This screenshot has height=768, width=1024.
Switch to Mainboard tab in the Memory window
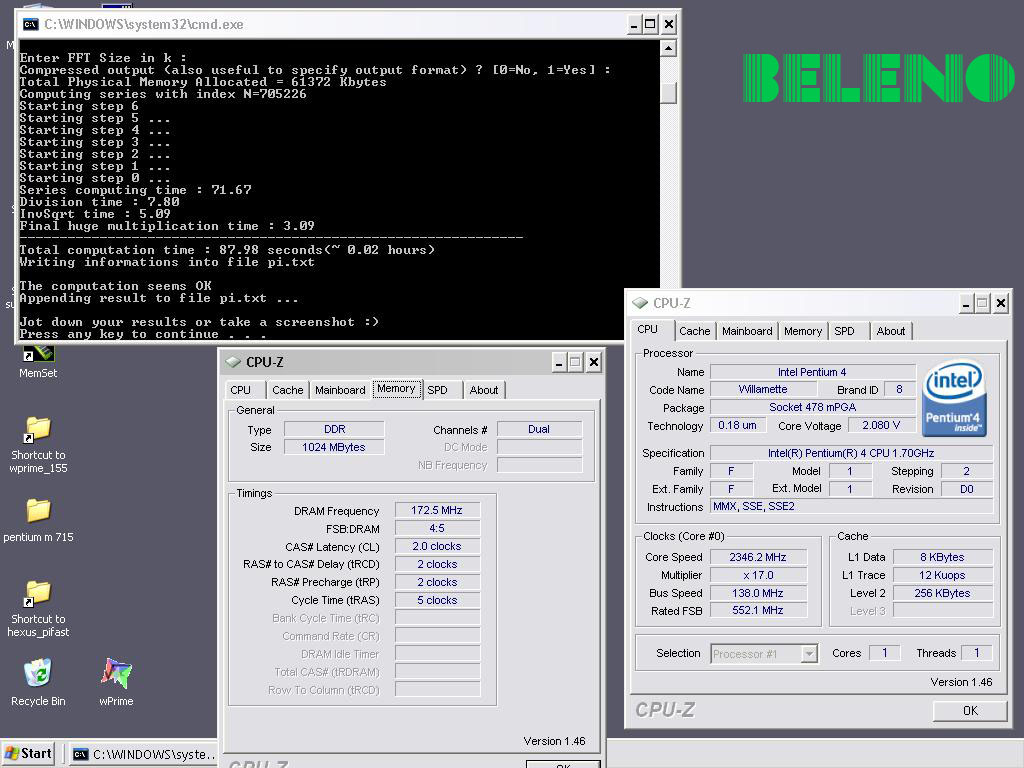tap(340, 390)
